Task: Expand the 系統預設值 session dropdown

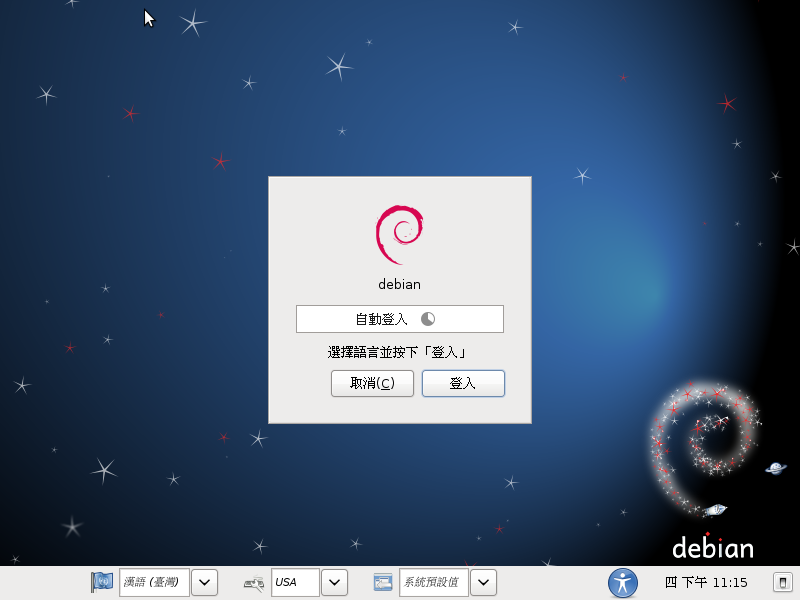Action: (483, 582)
